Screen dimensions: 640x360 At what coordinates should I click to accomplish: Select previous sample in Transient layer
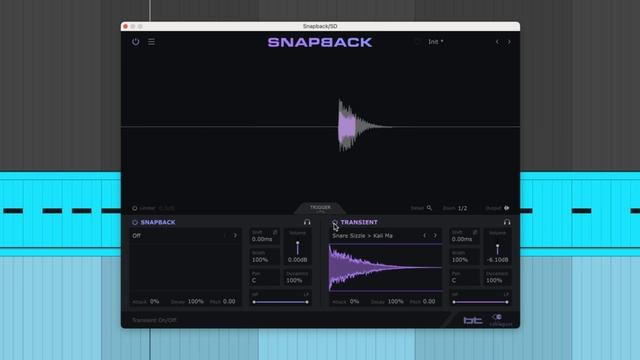point(424,236)
